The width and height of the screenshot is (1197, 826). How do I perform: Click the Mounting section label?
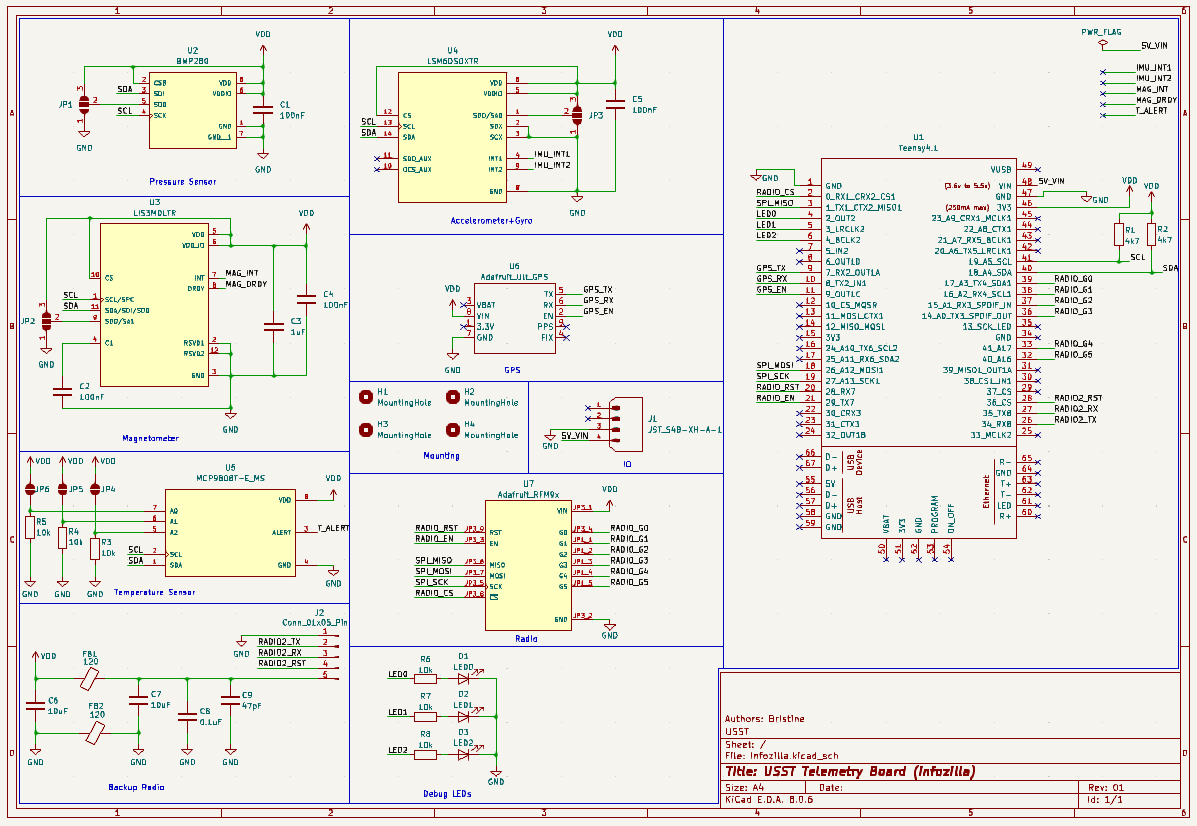click(x=441, y=456)
